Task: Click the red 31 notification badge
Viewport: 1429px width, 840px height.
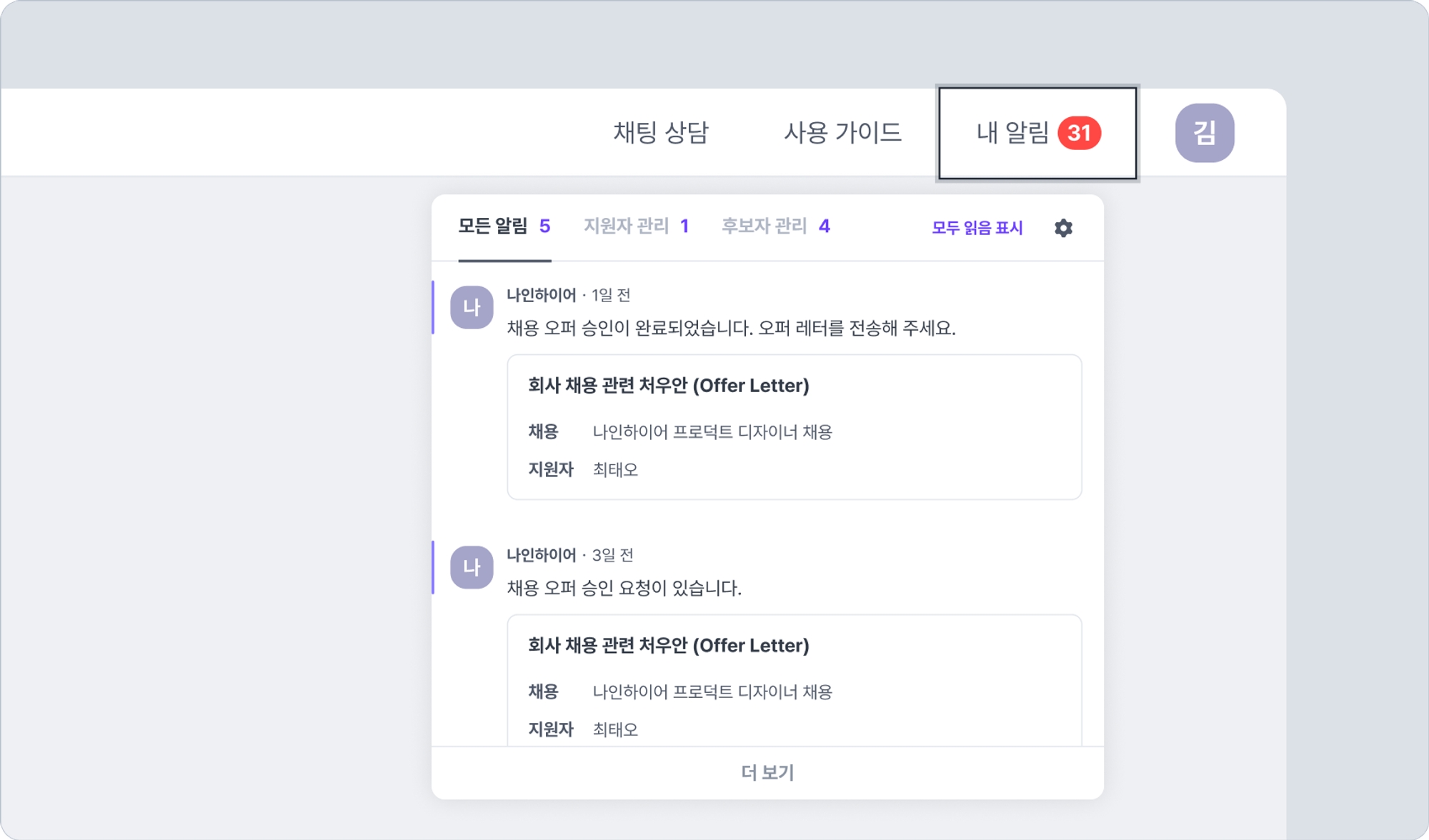Action: (x=1079, y=133)
